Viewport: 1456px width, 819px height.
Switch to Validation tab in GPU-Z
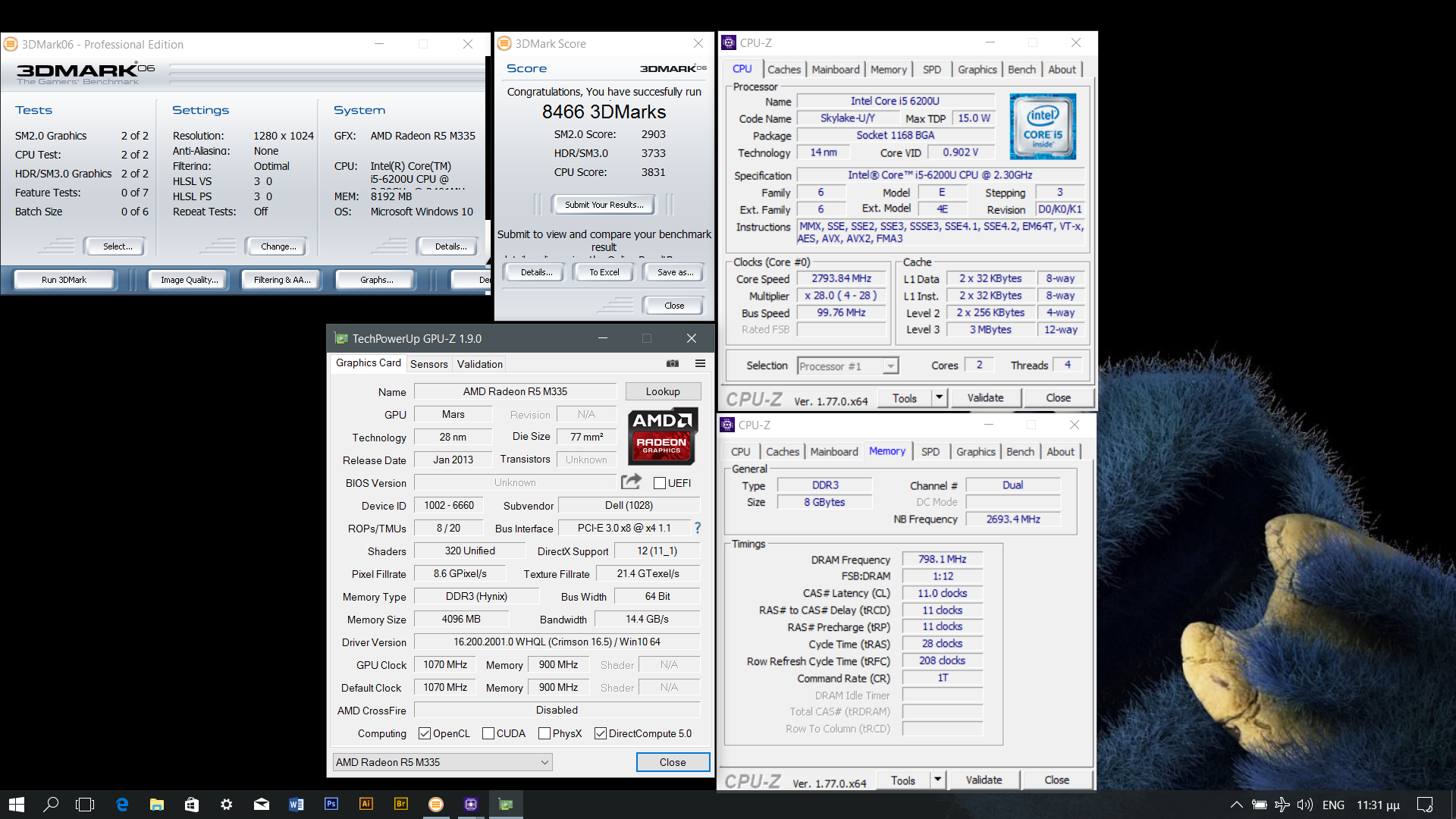pyautogui.click(x=480, y=364)
